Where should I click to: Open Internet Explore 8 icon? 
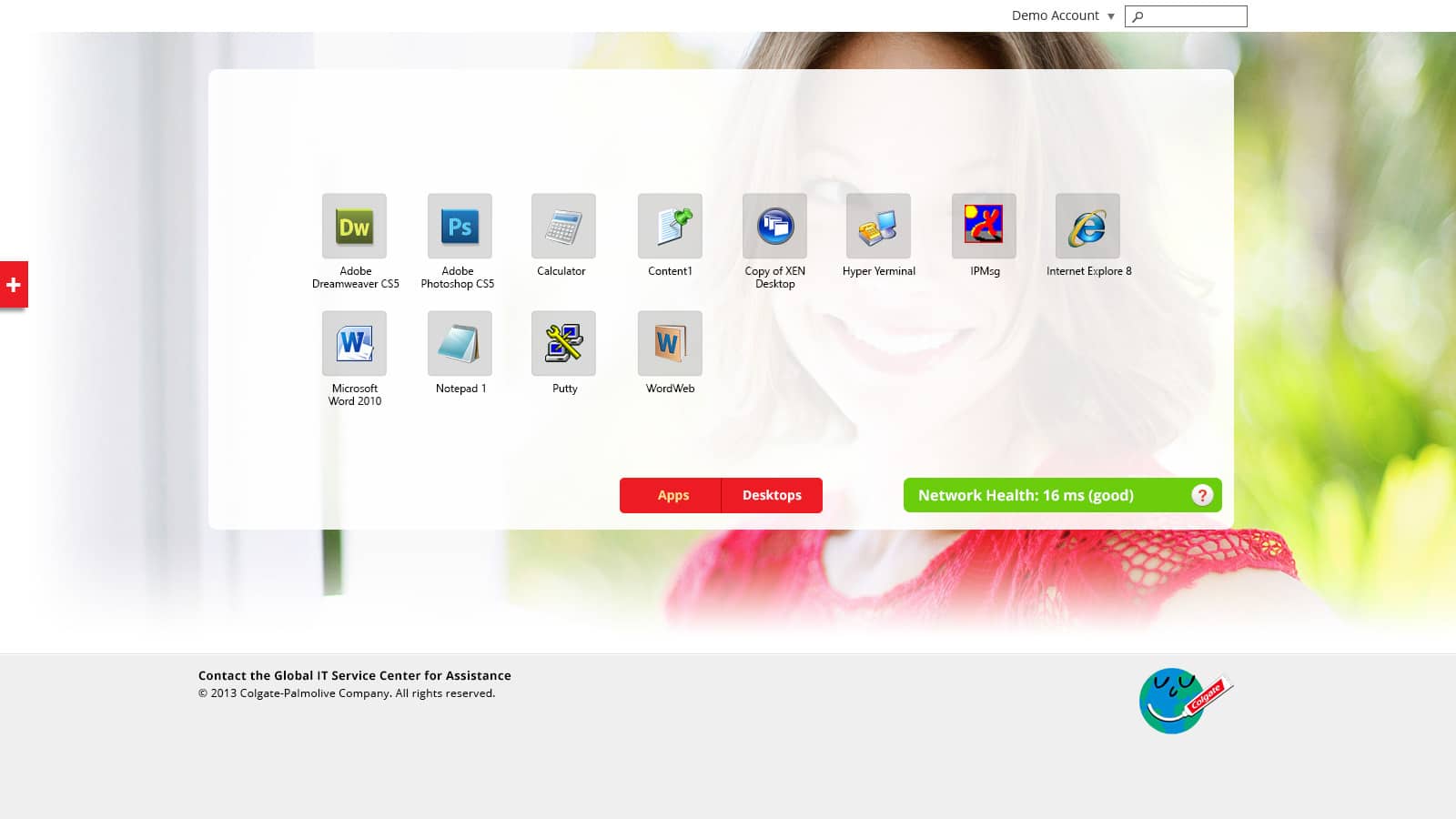(1087, 226)
